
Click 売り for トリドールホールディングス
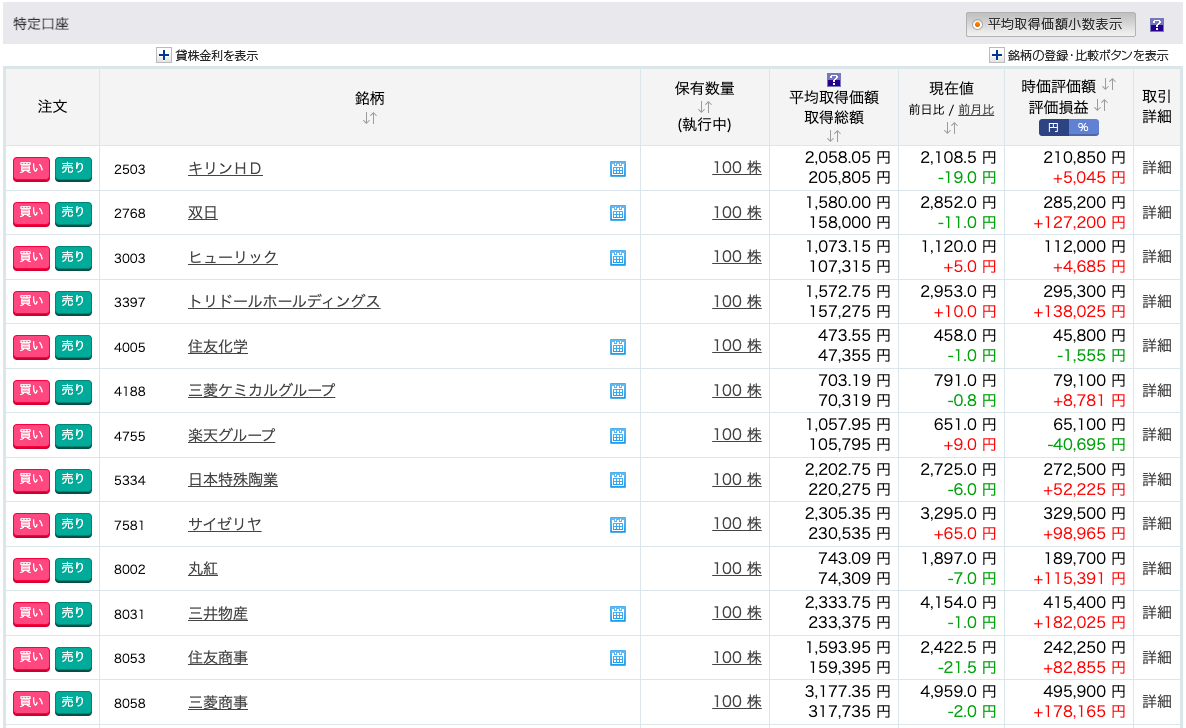[73, 302]
